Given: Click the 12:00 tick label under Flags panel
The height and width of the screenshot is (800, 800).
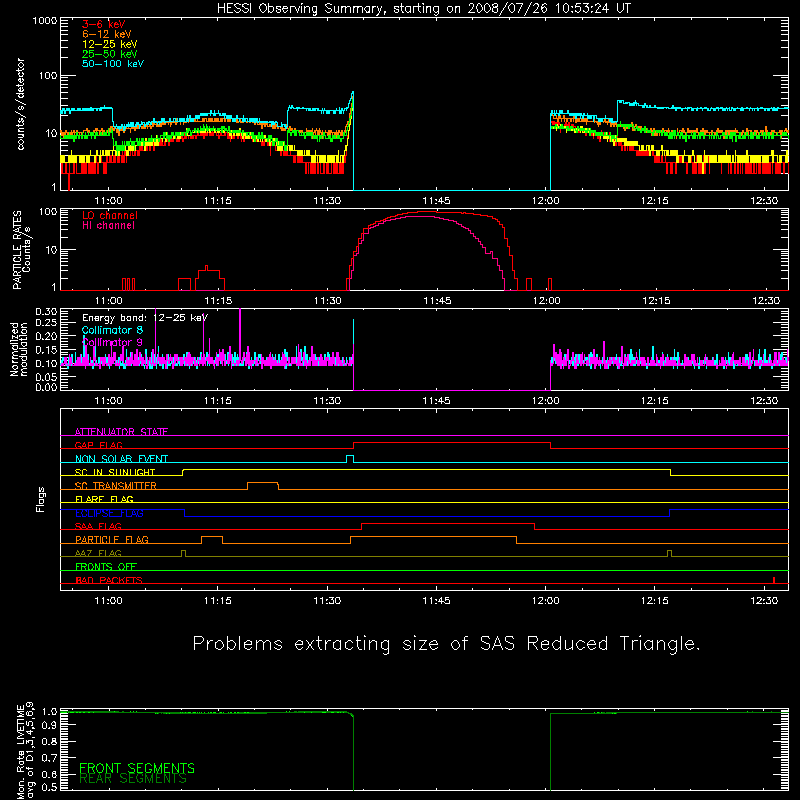Looking at the screenshot, I should click(545, 601).
